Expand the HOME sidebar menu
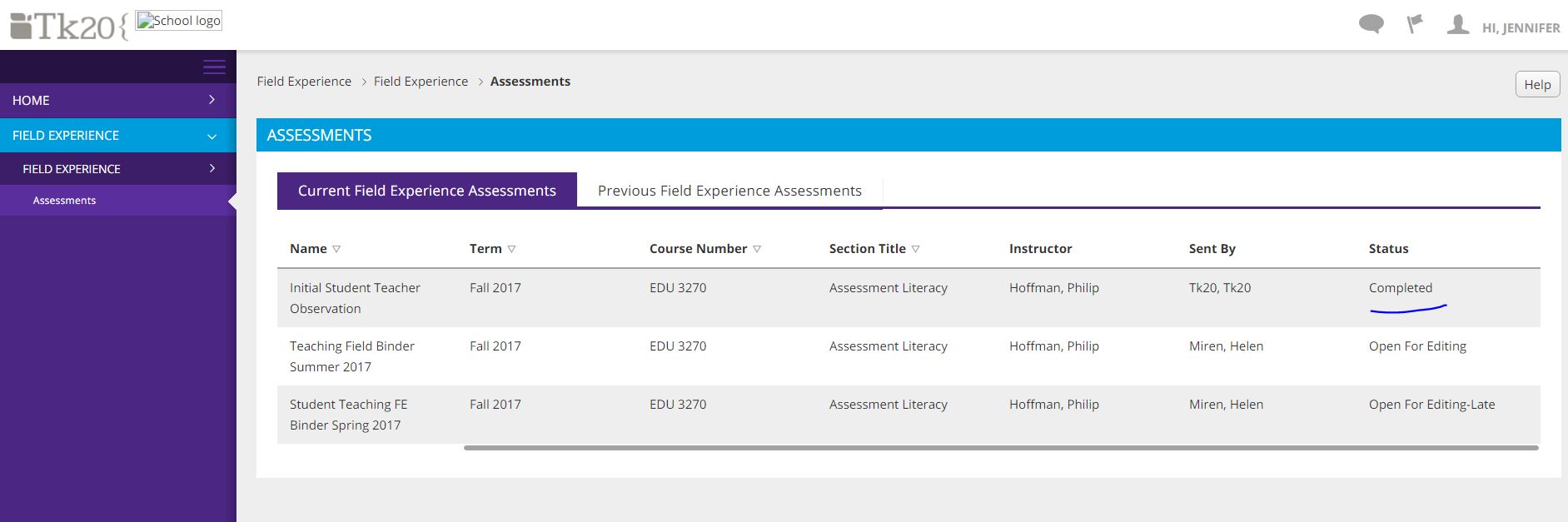Screen dimensions: 1568x522 tap(212, 100)
